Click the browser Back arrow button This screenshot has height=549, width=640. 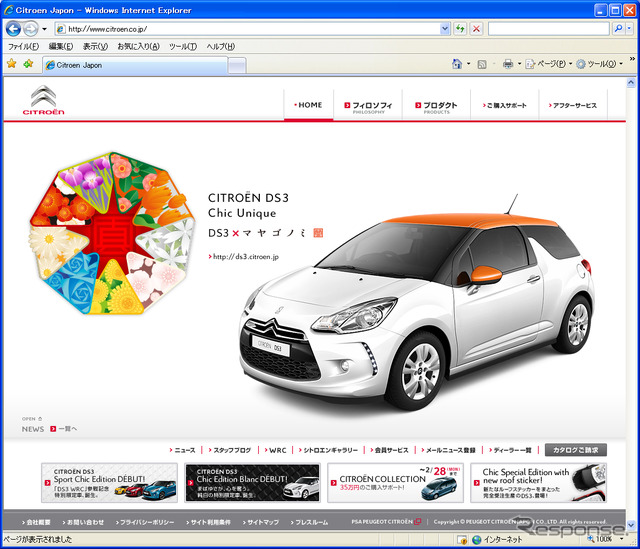pos(13,29)
